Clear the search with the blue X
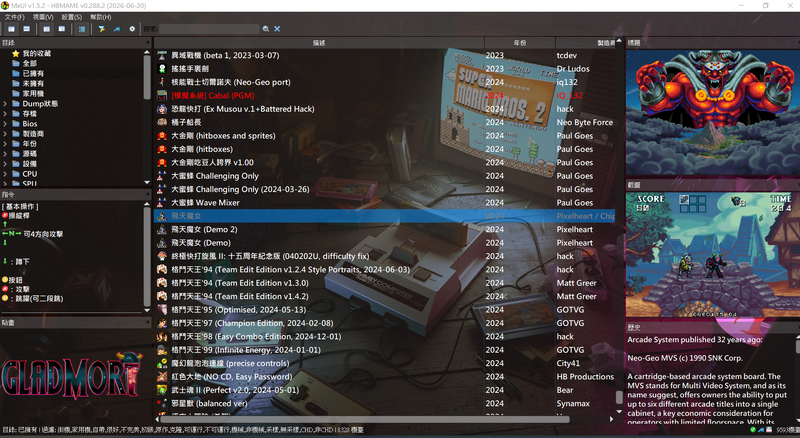 277,29
